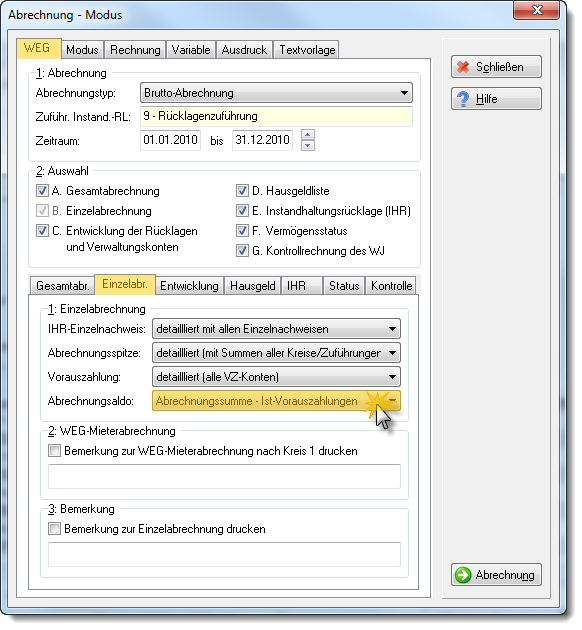Open the Kontrolle sub-tab

391,286
